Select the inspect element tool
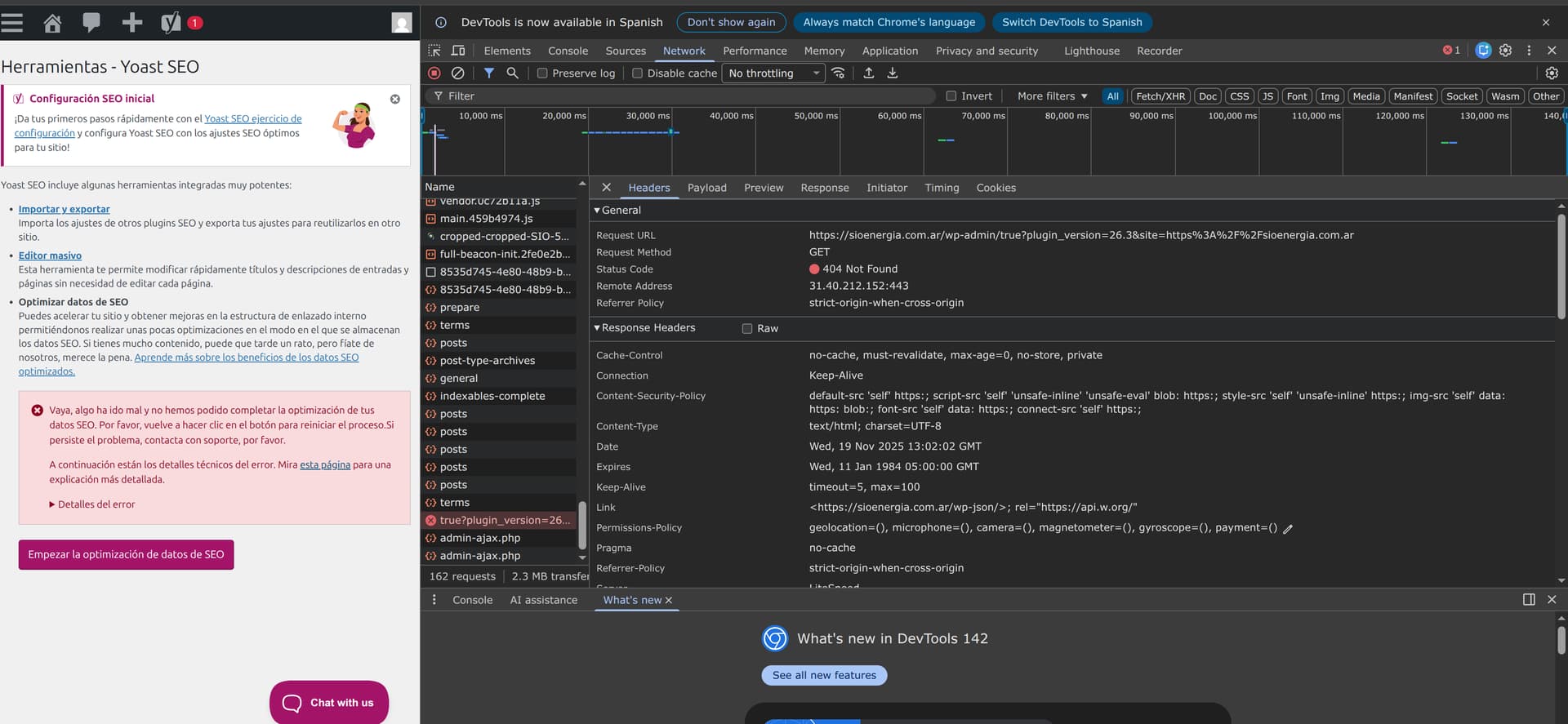The height and width of the screenshot is (724, 1568). tap(434, 51)
